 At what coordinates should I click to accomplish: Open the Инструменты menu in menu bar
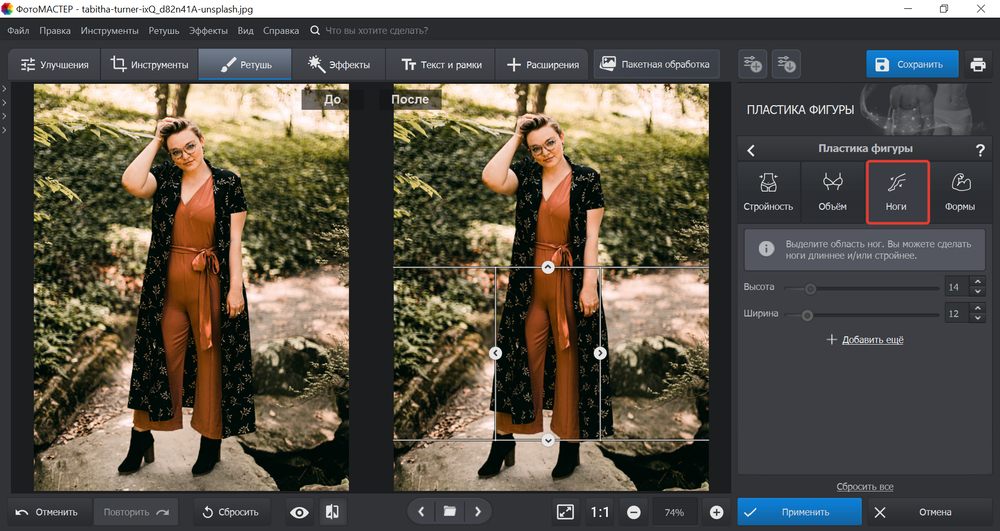pos(110,31)
